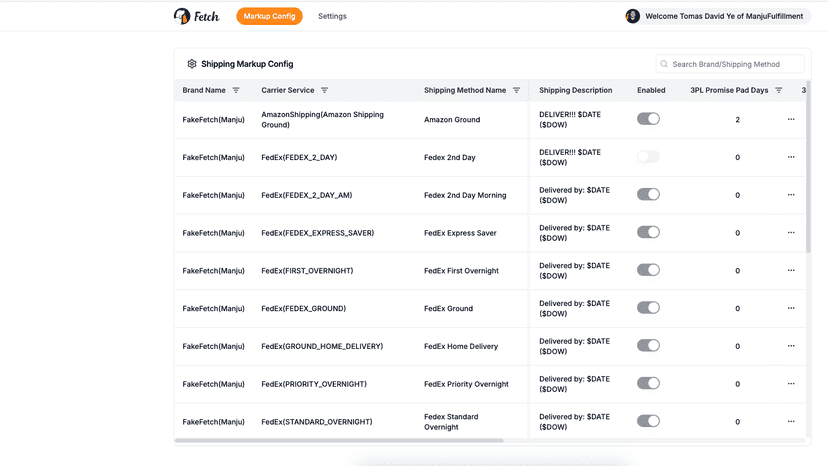Select the AmazonShipping(Amazon Shipping Ground) cell
Image resolution: width=828 pixels, height=466 pixels.
[x=323, y=119]
